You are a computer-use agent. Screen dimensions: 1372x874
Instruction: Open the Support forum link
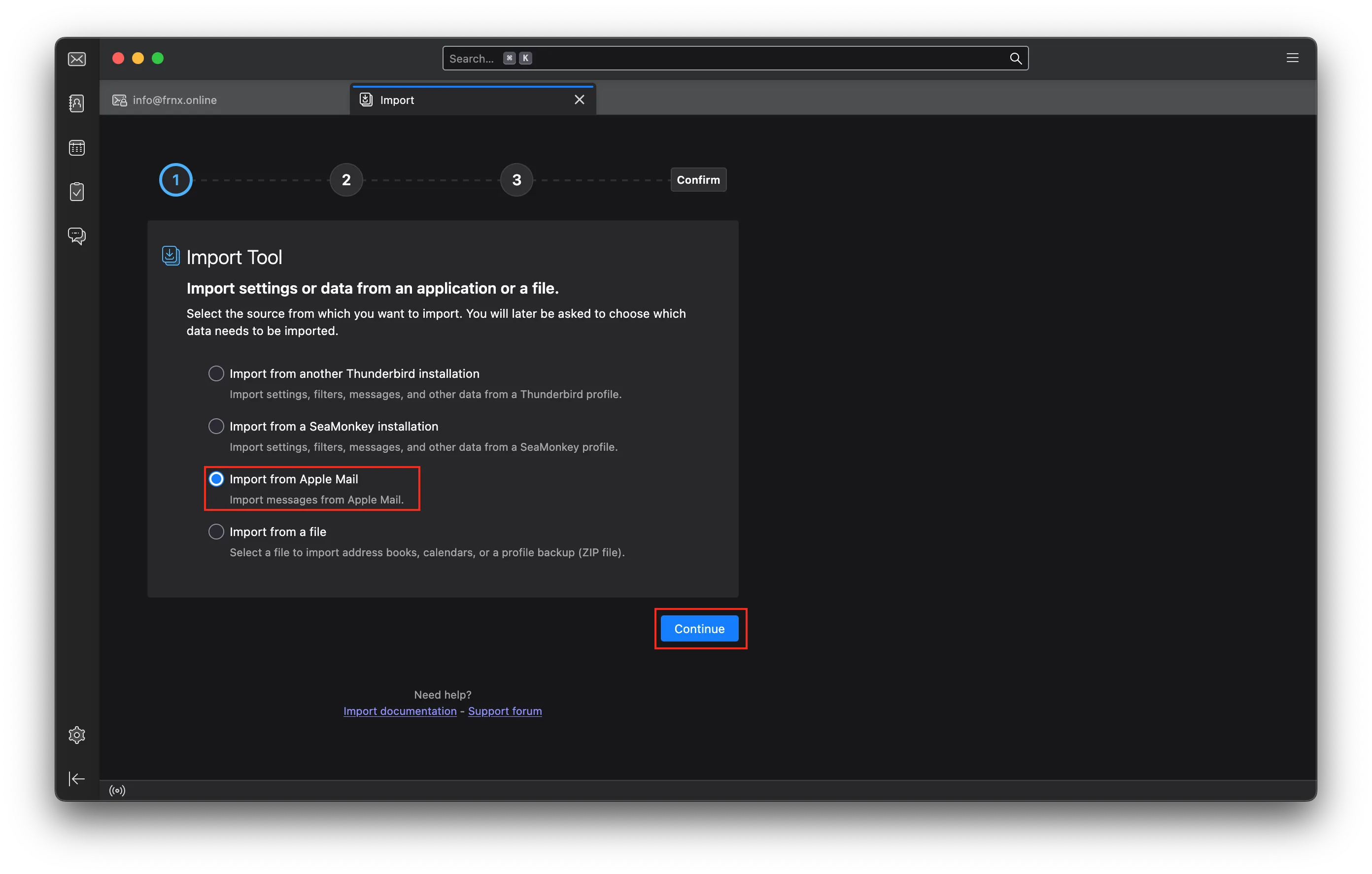505,710
